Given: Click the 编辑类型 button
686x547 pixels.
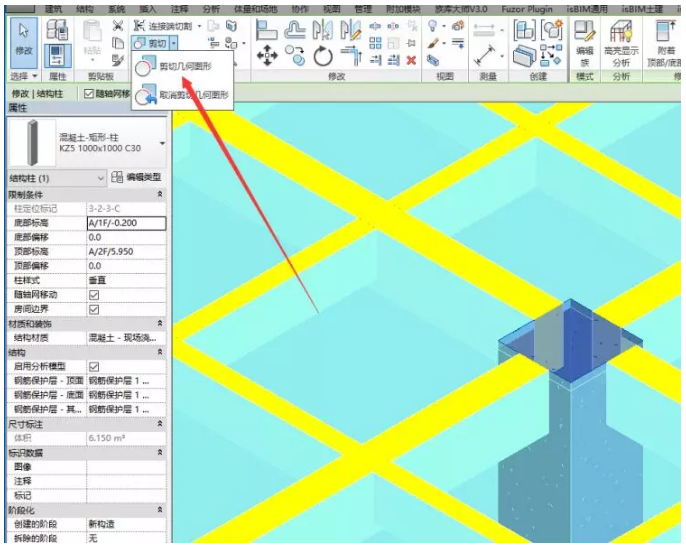Looking at the screenshot, I should point(136,177).
